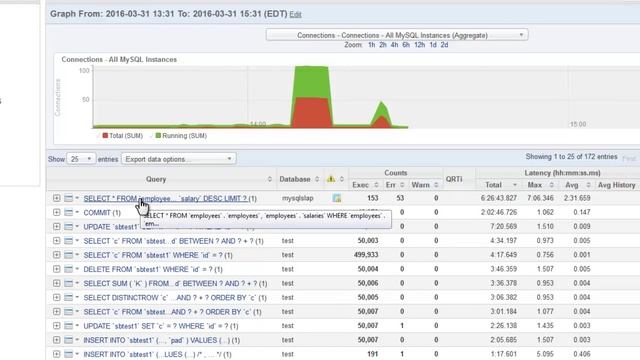Set graph zoom to 2d

[444, 45]
